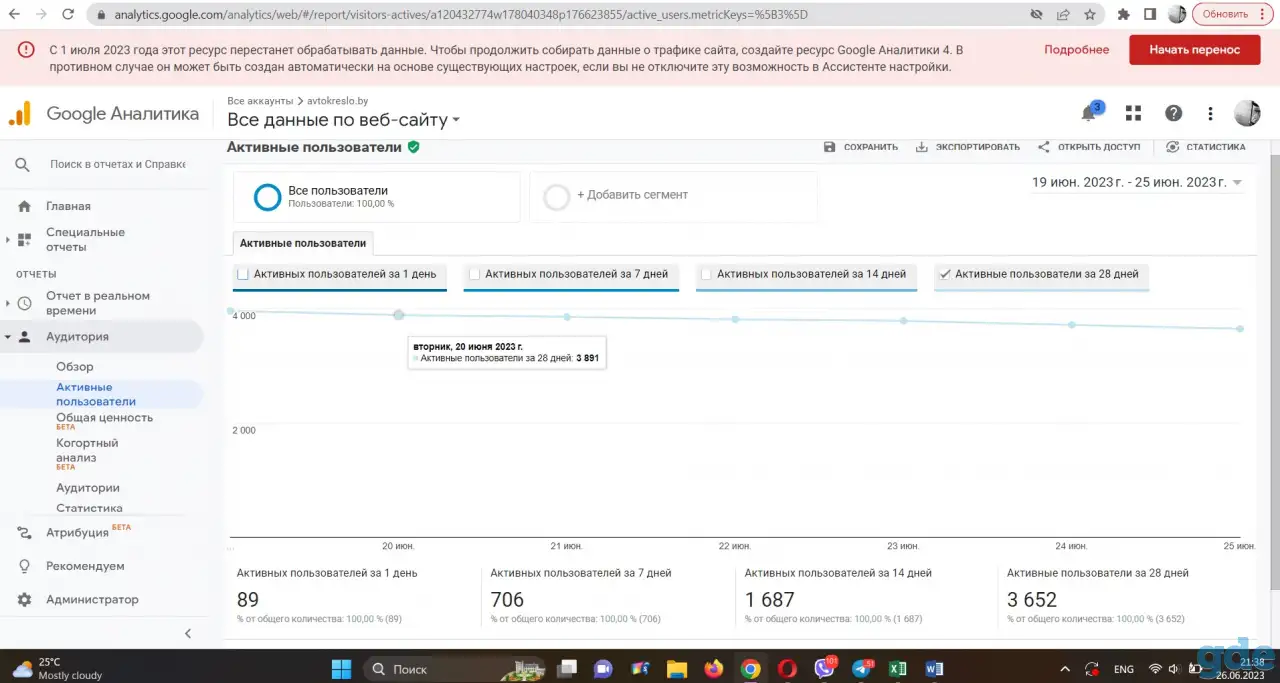Follow the 'Подробнее' link in the banner
This screenshot has height=683, width=1280.
pos(1077,50)
